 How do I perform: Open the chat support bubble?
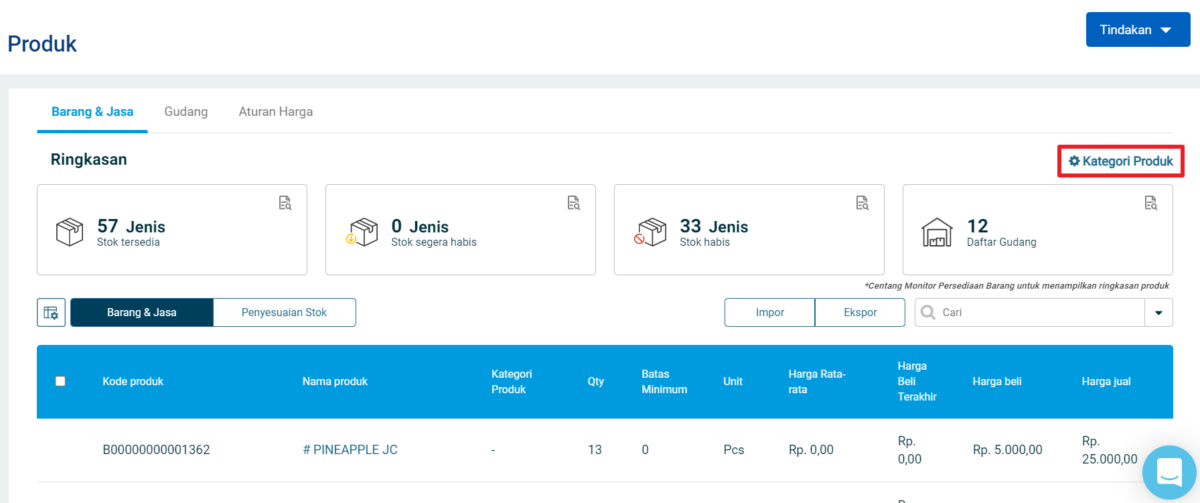pyautogui.click(x=1169, y=471)
